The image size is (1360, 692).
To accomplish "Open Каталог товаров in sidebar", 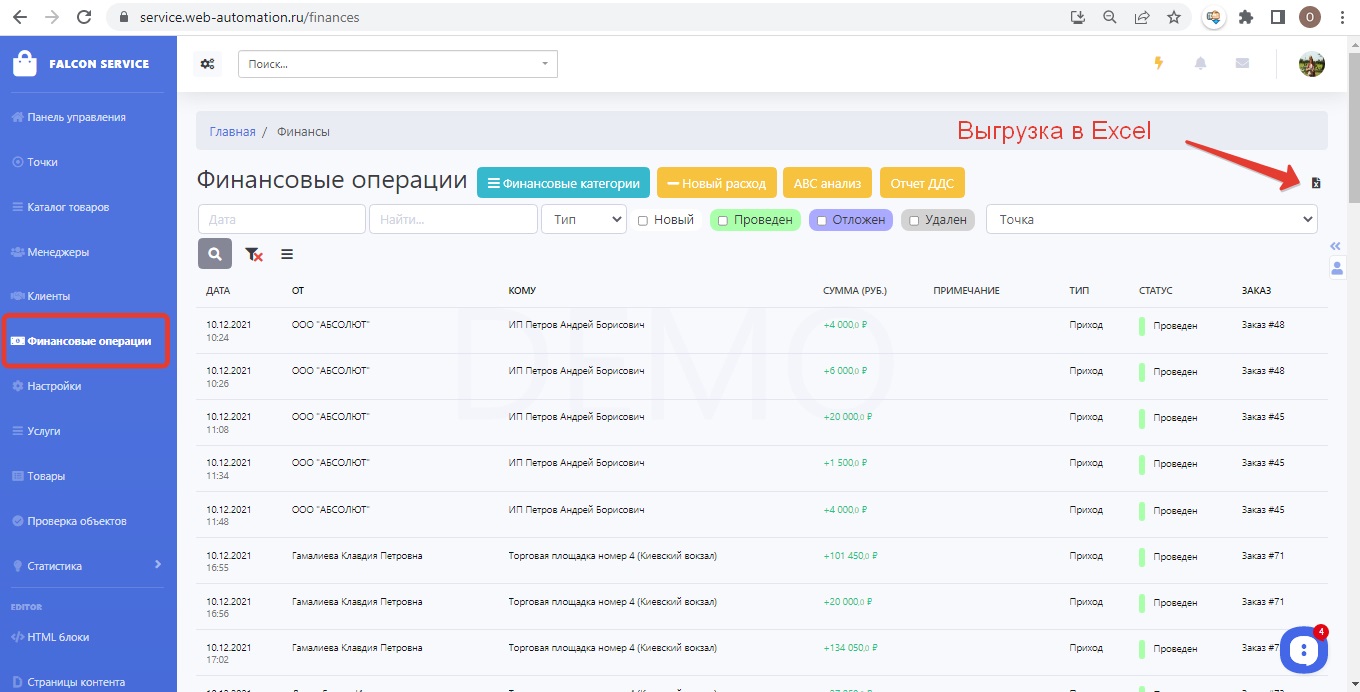I will pos(68,207).
